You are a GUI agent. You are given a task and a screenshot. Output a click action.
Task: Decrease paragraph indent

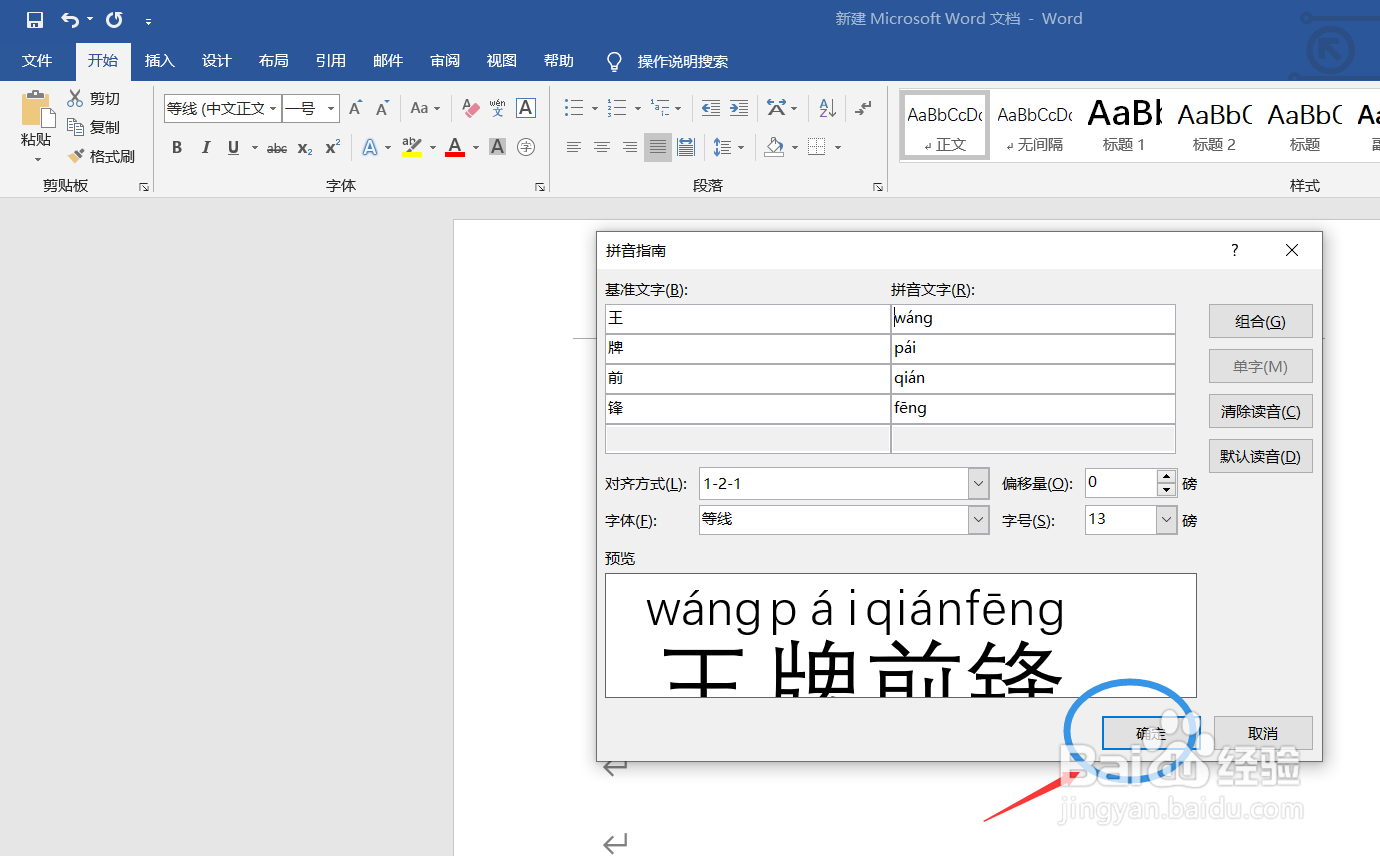point(711,108)
